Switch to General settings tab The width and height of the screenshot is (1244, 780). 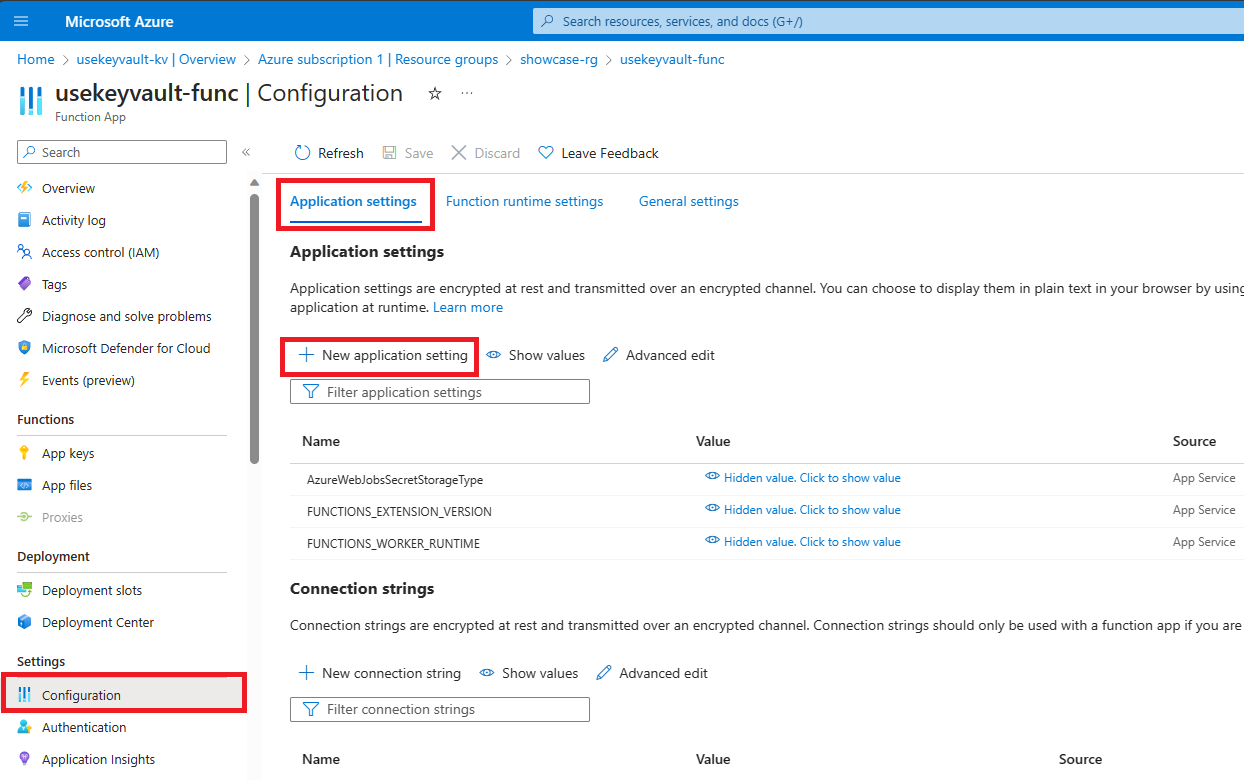click(x=689, y=201)
